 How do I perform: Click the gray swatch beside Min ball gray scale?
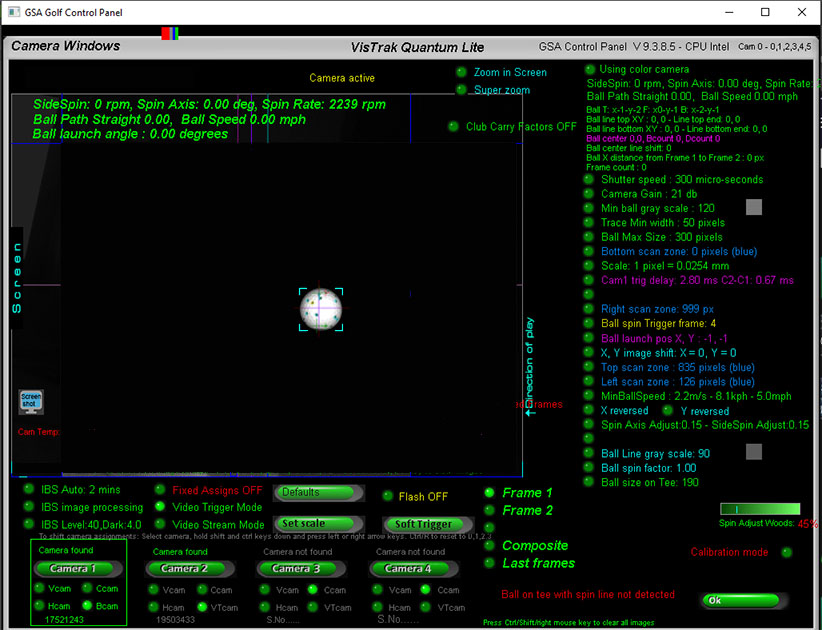754,207
